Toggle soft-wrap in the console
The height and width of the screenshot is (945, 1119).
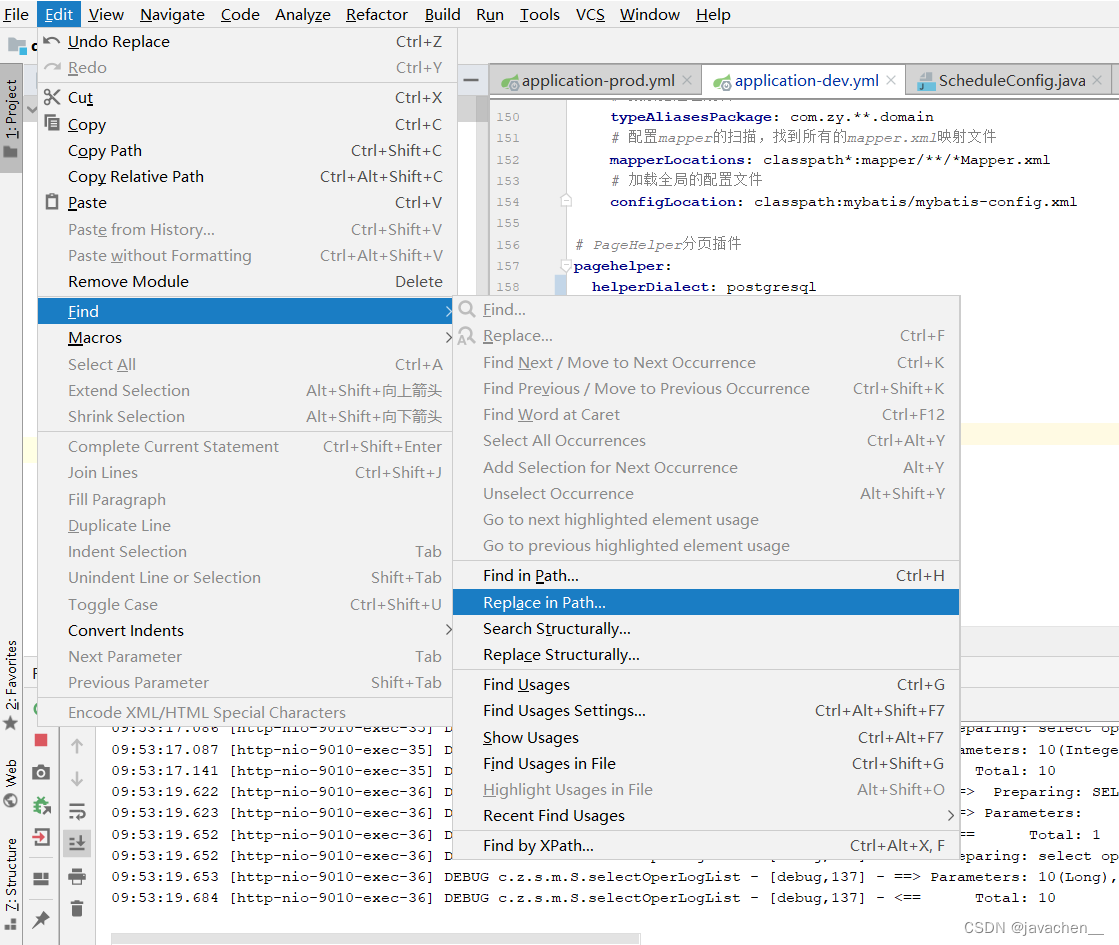[77, 812]
